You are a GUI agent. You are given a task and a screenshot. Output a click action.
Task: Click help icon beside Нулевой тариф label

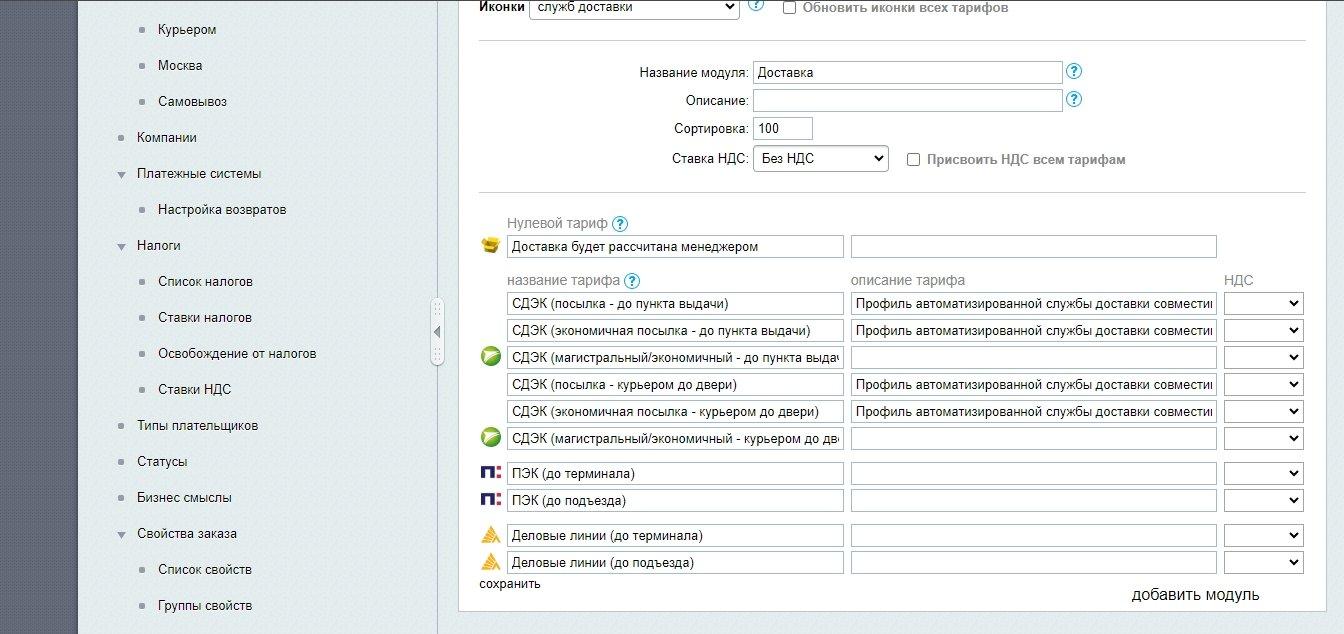point(620,224)
